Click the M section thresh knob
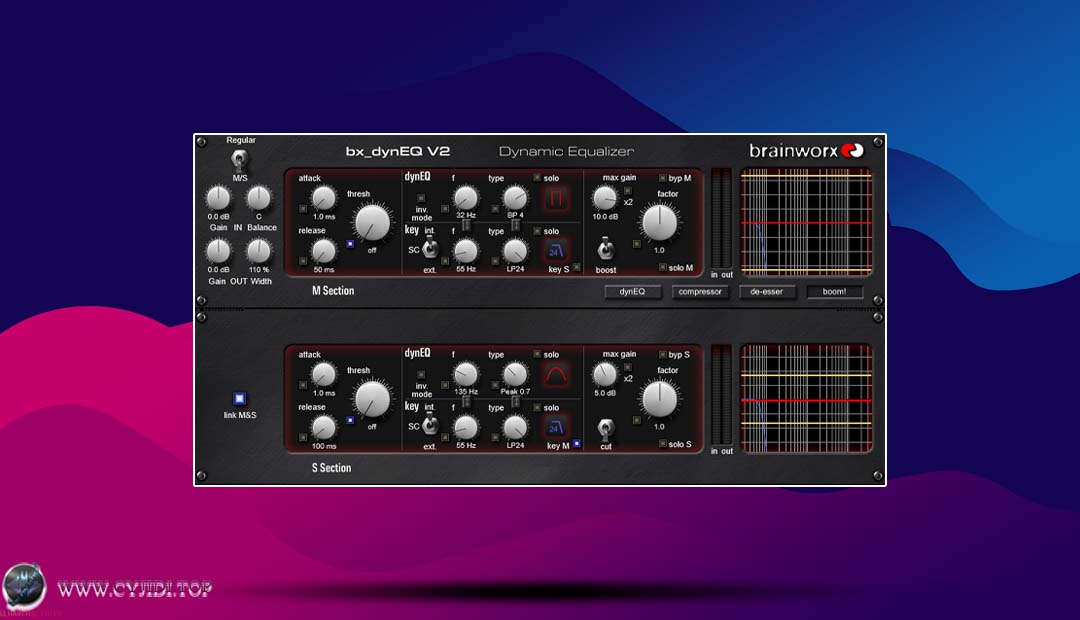Viewport: 1080px width, 620px height. [373, 222]
